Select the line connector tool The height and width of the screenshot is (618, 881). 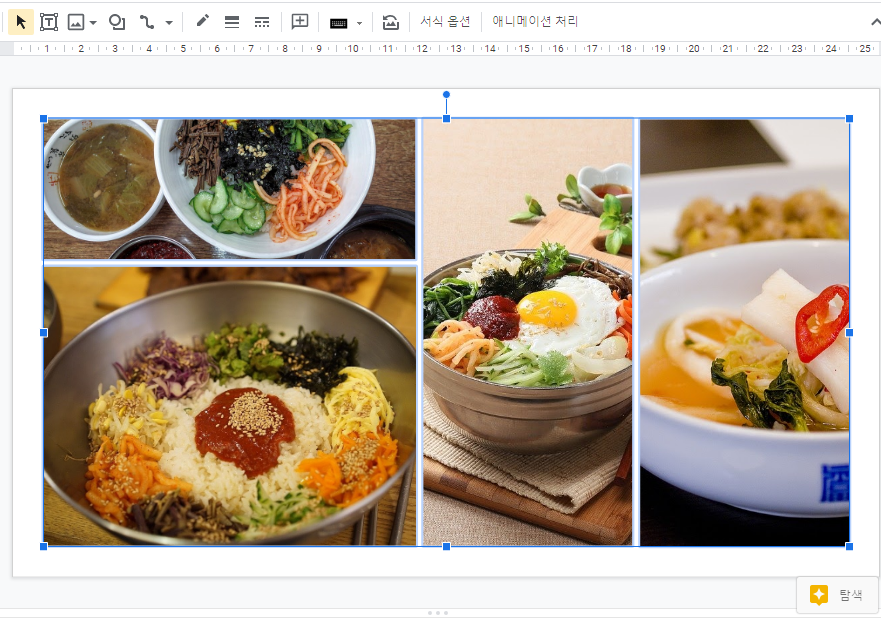[147, 22]
